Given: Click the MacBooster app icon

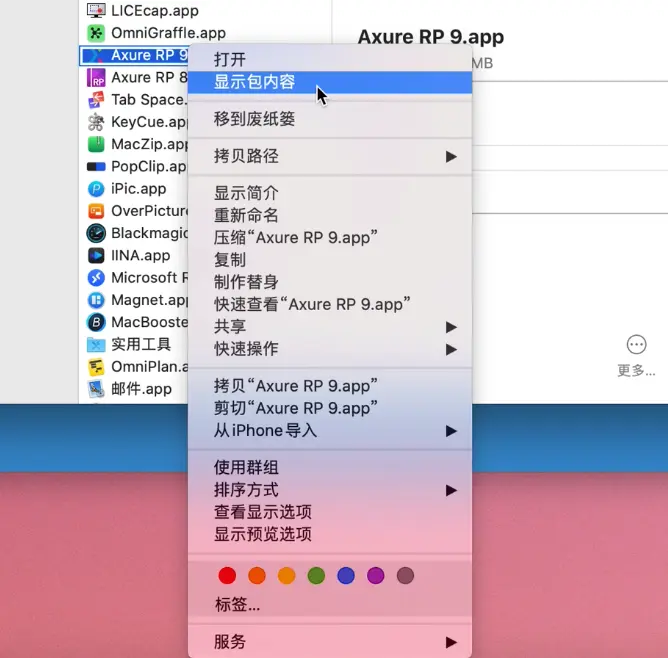Looking at the screenshot, I should [96, 322].
